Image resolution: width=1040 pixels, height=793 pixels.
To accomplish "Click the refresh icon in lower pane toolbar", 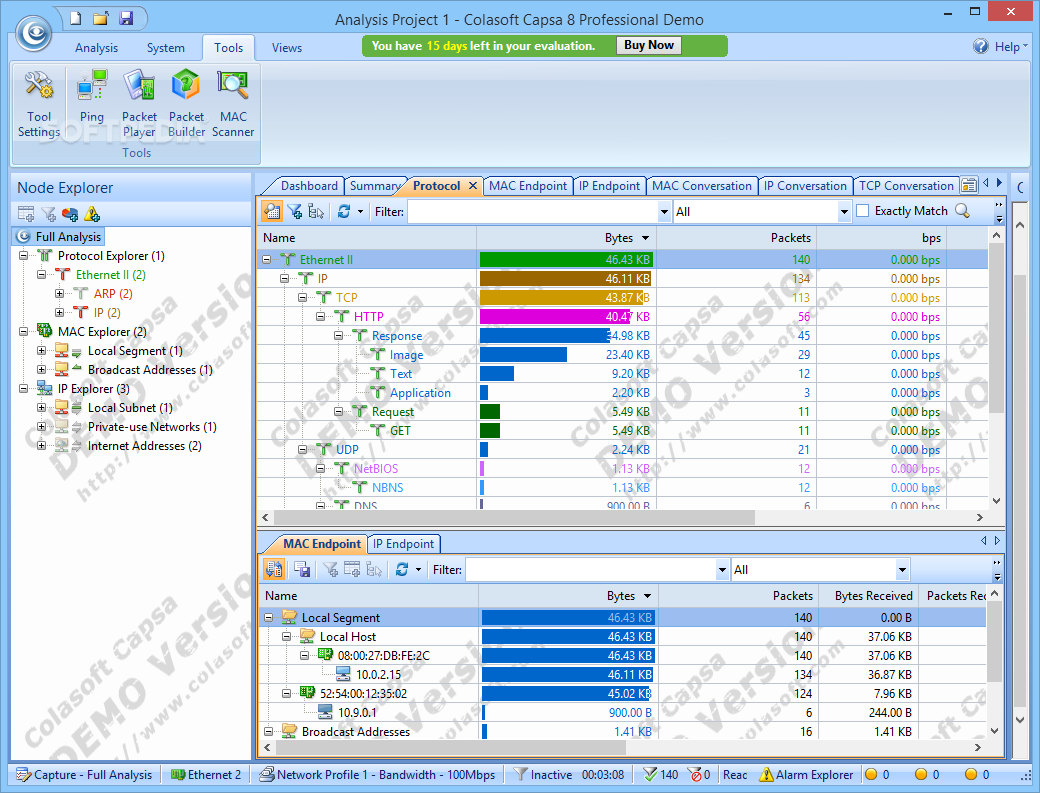I will click(401, 570).
